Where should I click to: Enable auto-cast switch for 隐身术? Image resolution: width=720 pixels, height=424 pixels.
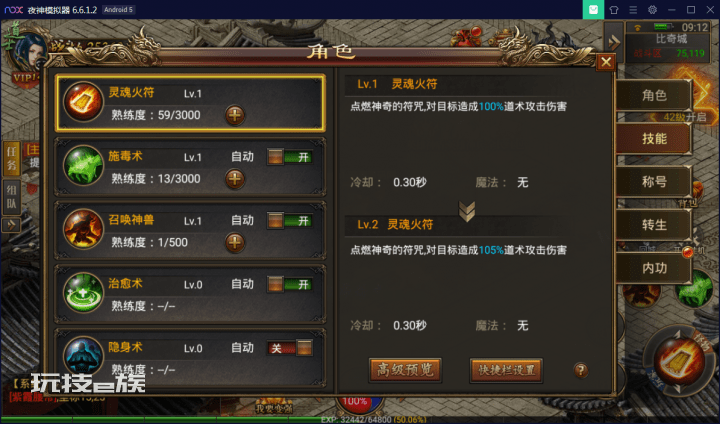tap(290, 348)
